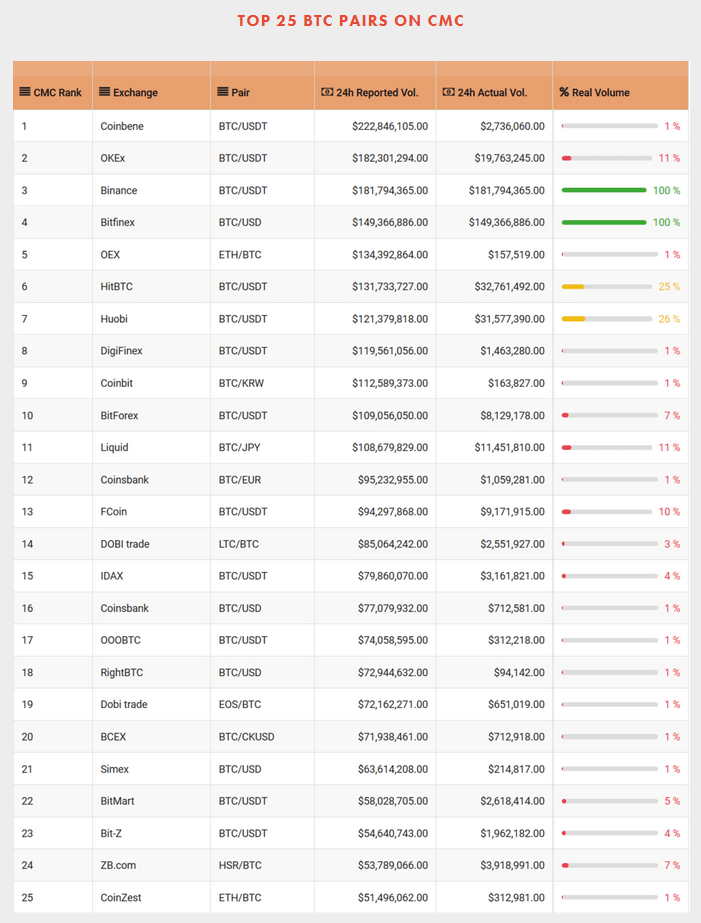
Task: Select the RightBTC exchange cell
Action: coord(151,672)
